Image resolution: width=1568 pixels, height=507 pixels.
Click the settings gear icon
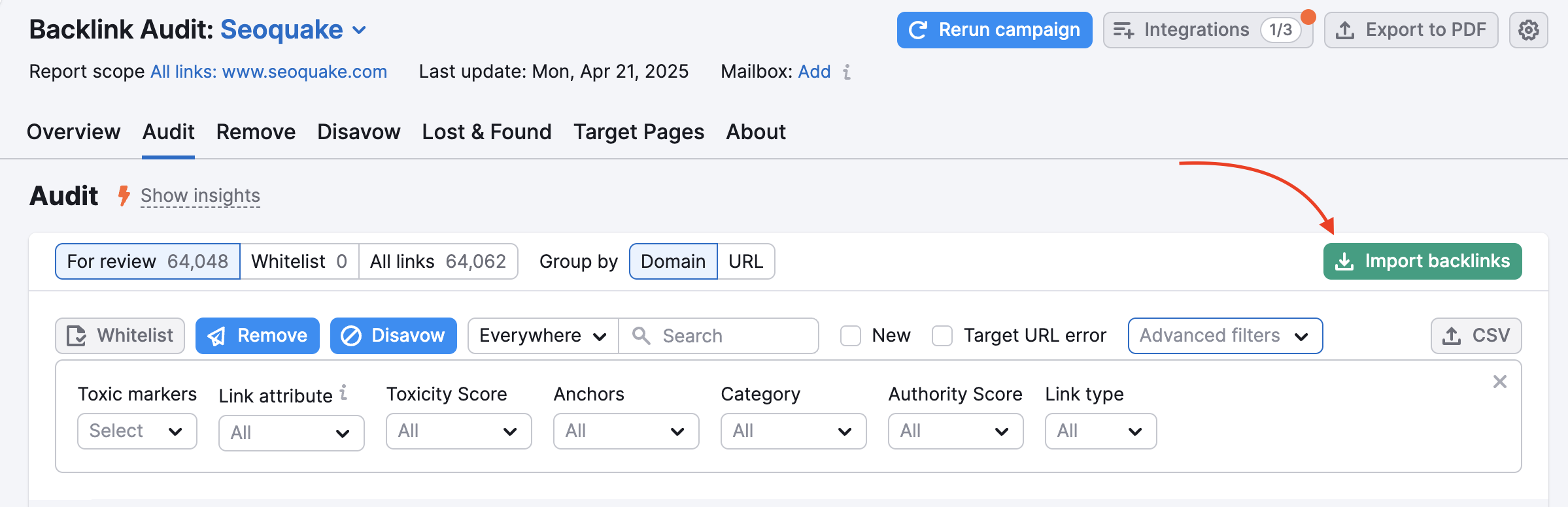click(x=1528, y=30)
